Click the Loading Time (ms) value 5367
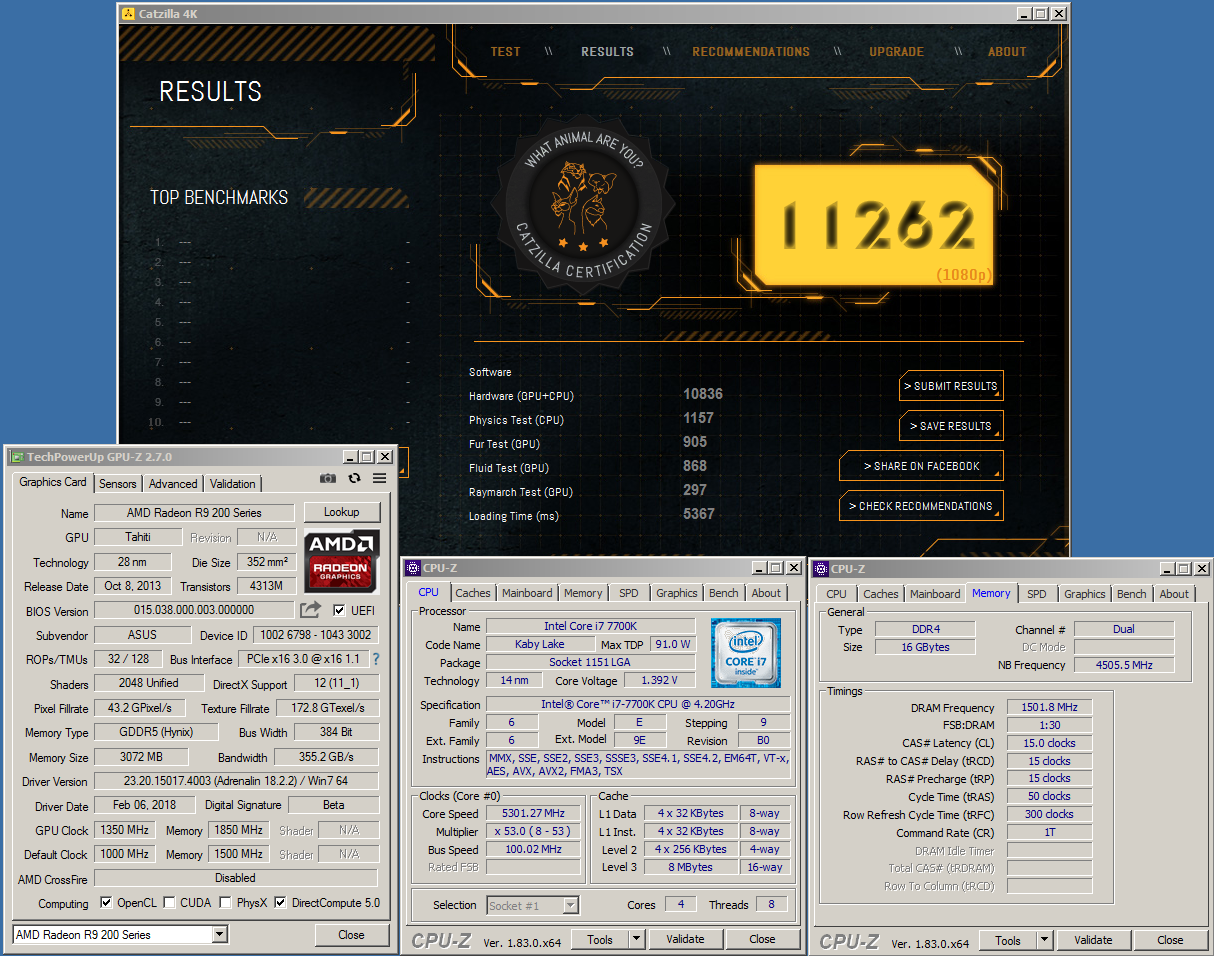This screenshot has height=956, width=1214. point(699,514)
